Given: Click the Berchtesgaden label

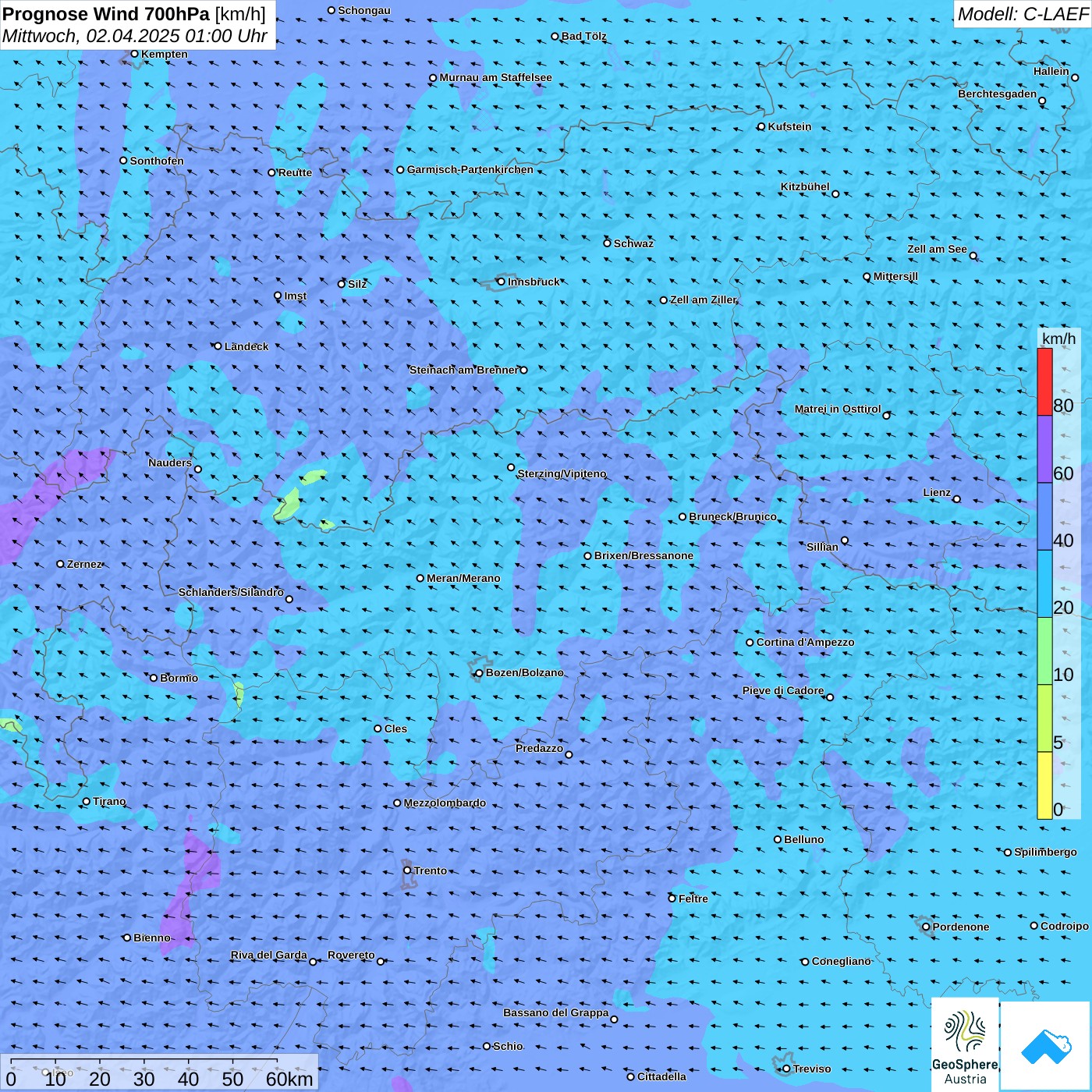Looking at the screenshot, I should click(x=998, y=94).
